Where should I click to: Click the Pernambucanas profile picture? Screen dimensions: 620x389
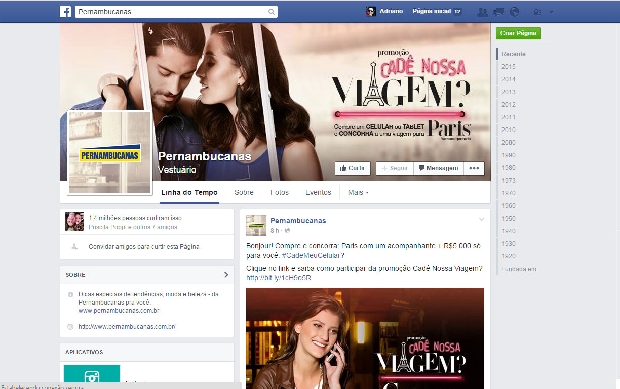click(x=110, y=152)
